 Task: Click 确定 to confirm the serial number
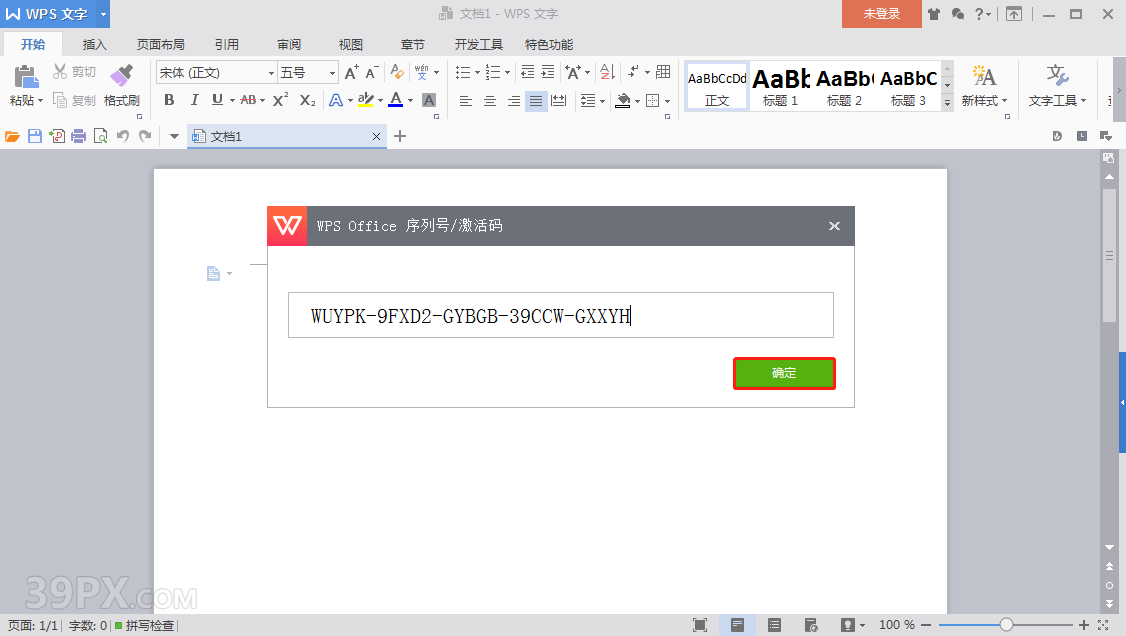784,373
